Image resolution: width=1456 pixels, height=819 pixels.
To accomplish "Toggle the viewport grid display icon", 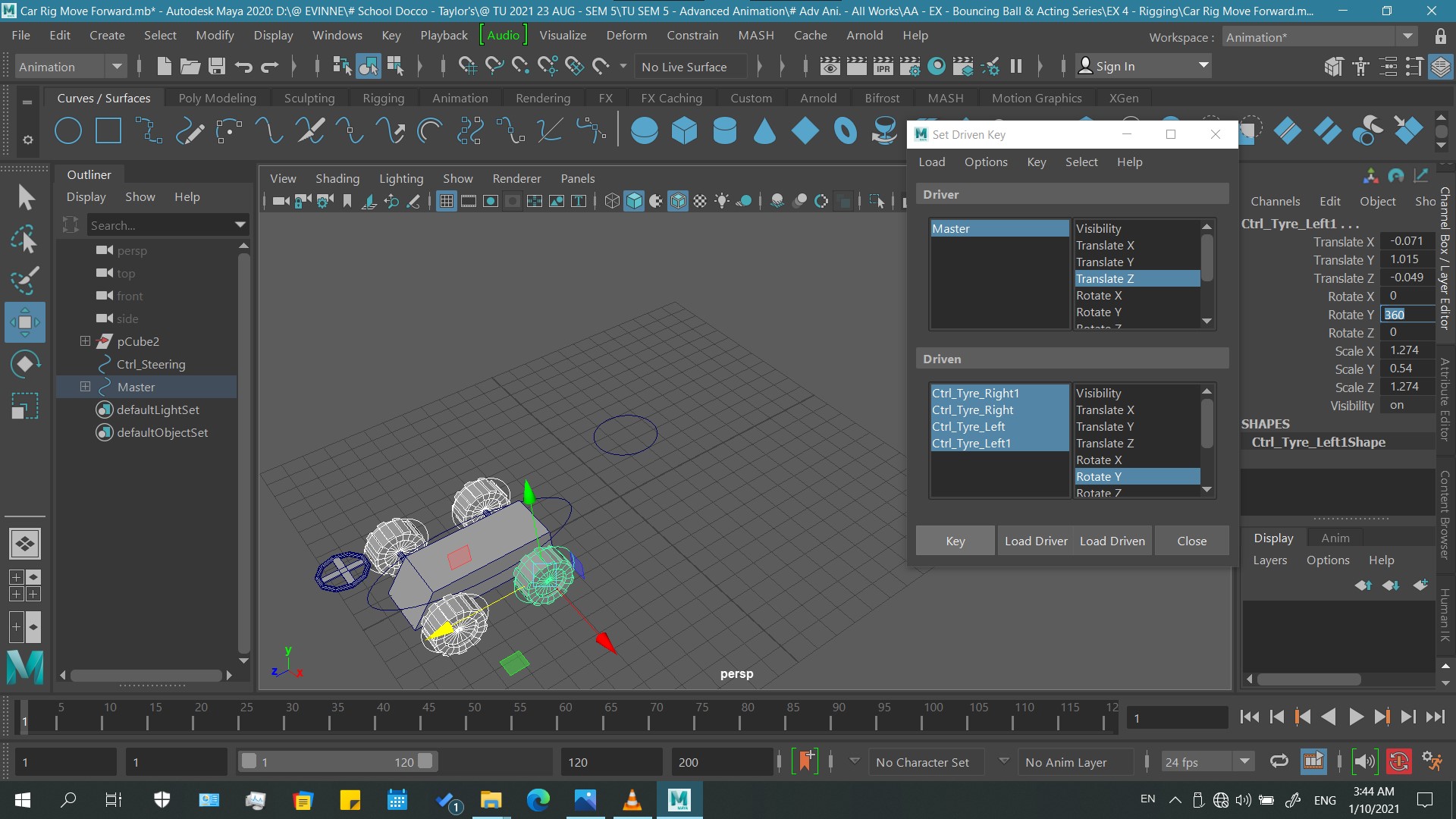I will (447, 201).
